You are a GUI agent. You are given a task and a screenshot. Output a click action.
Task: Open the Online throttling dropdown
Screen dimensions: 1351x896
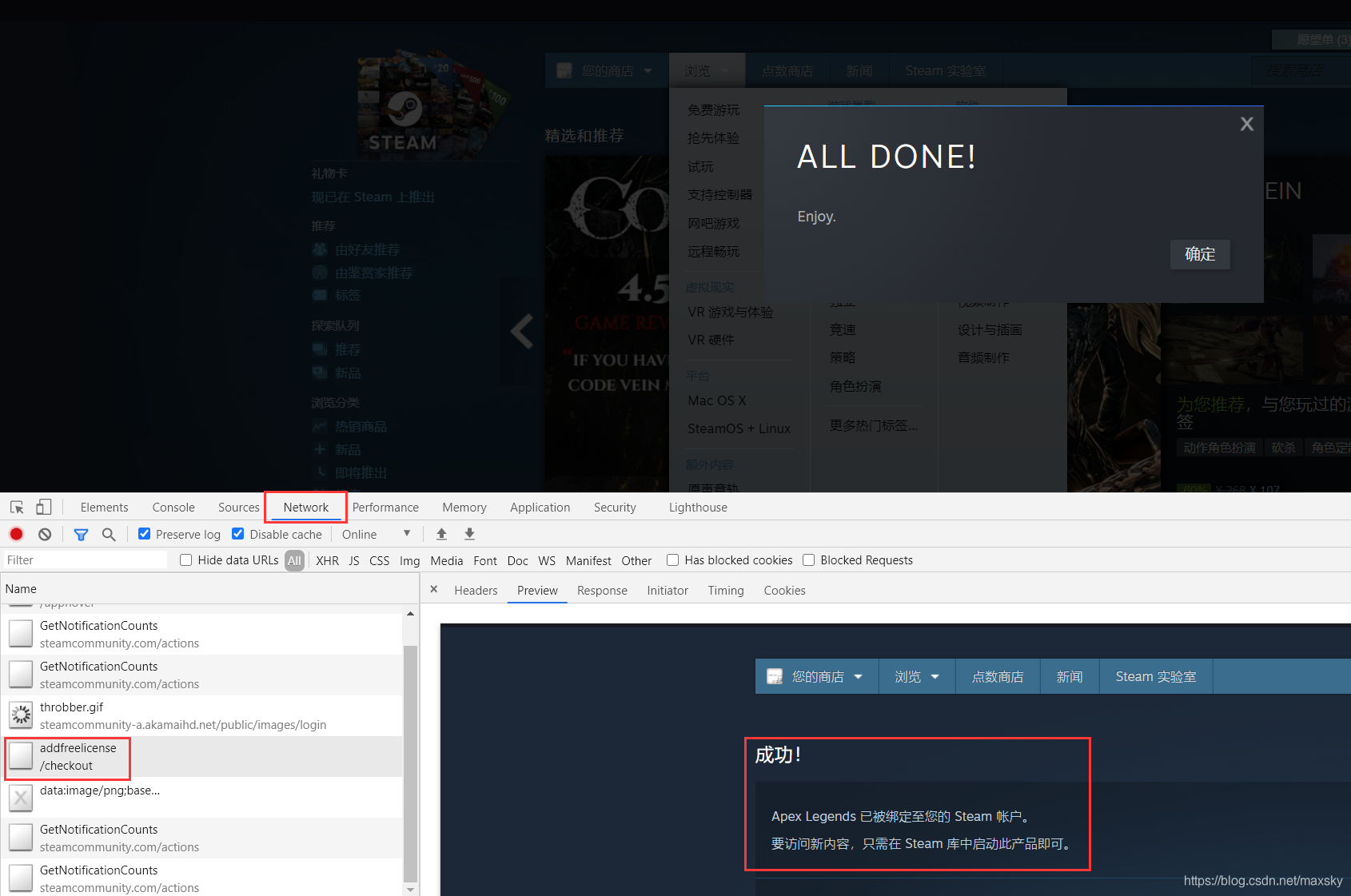pyautogui.click(x=376, y=534)
